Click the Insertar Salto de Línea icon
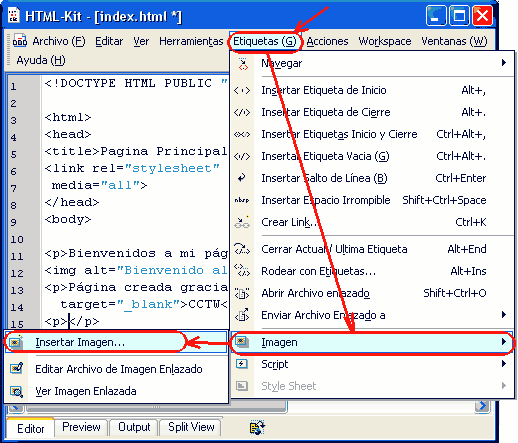 coord(242,178)
